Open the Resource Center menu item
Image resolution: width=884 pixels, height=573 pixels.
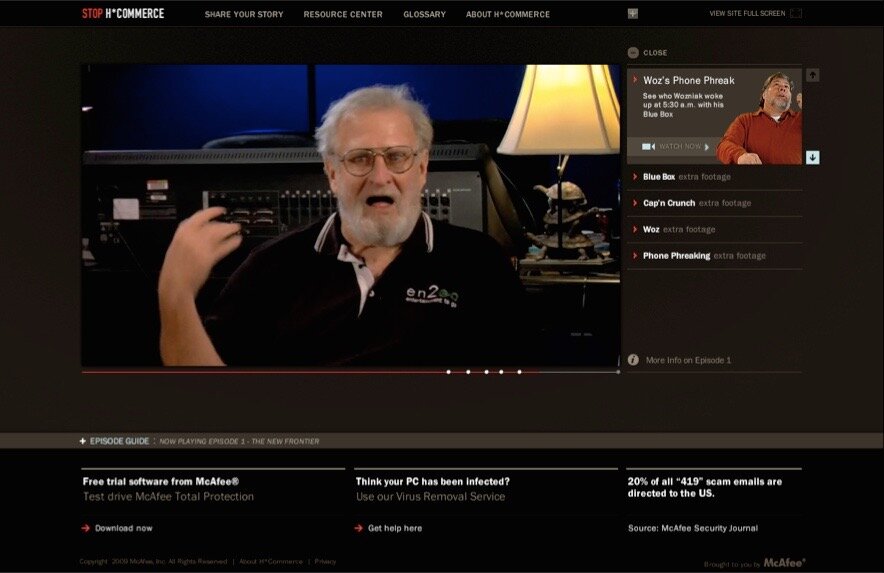[x=343, y=14]
